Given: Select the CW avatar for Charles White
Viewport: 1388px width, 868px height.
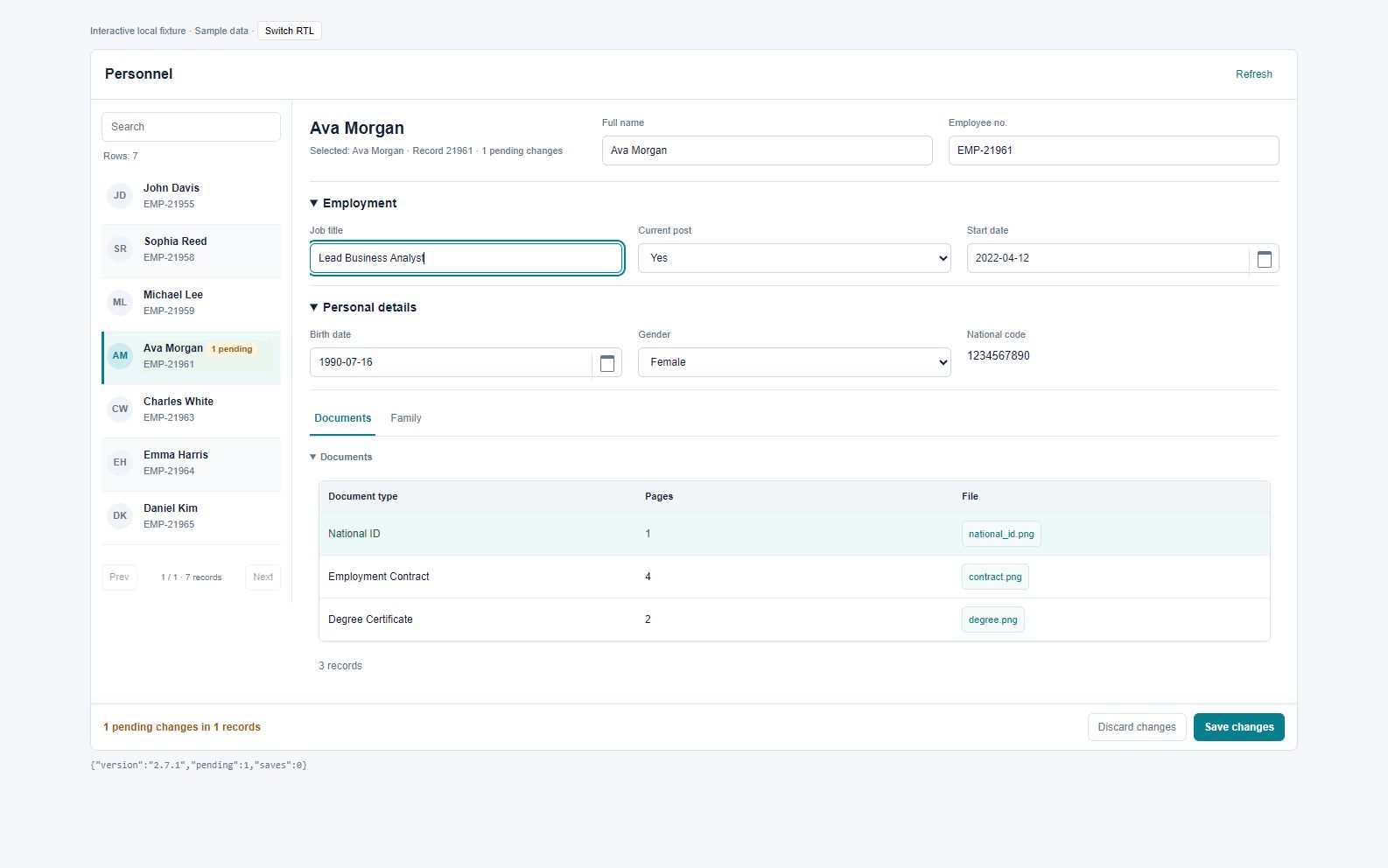Looking at the screenshot, I should (120, 409).
